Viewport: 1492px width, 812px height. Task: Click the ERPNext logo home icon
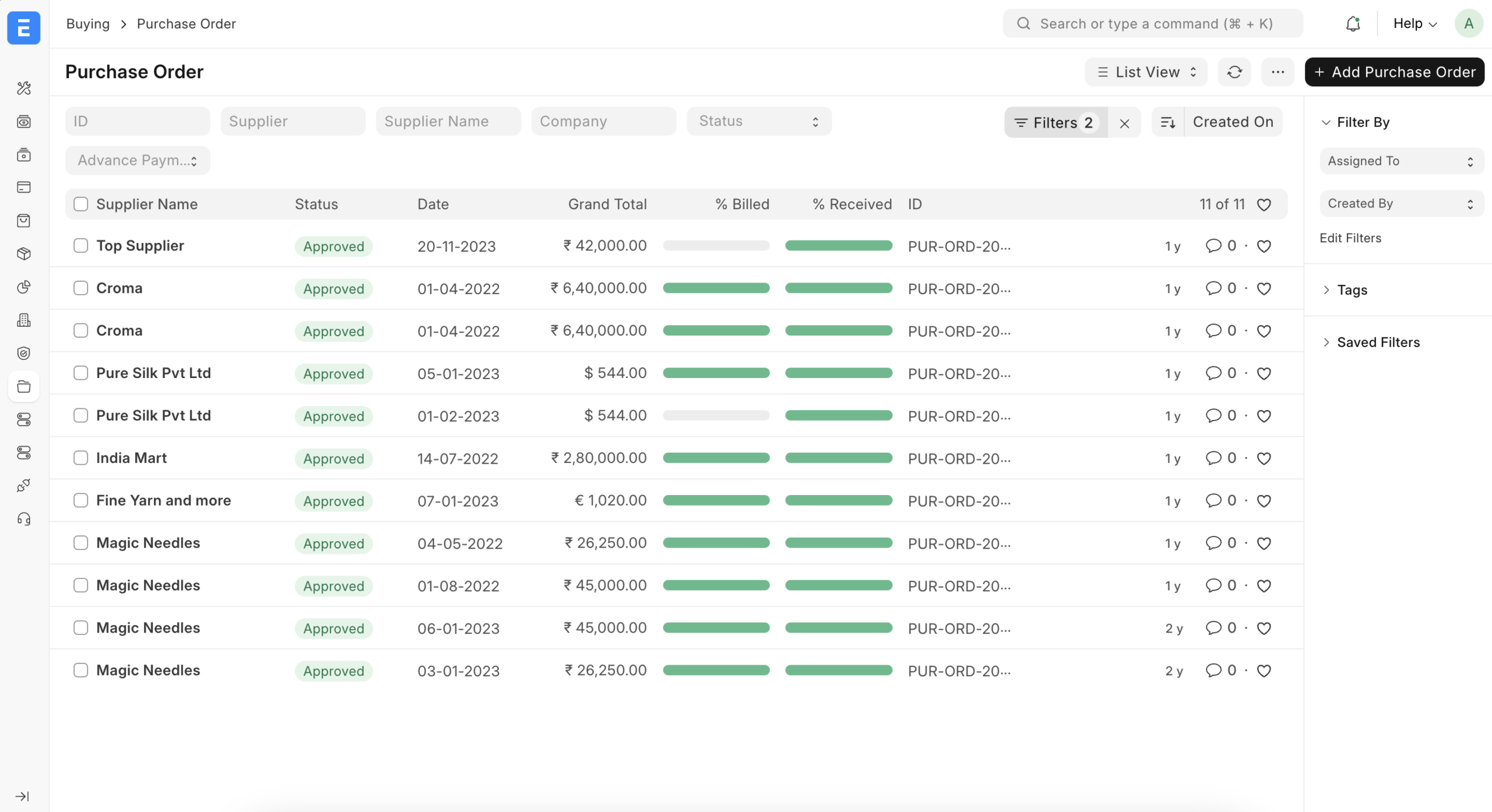click(x=24, y=27)
